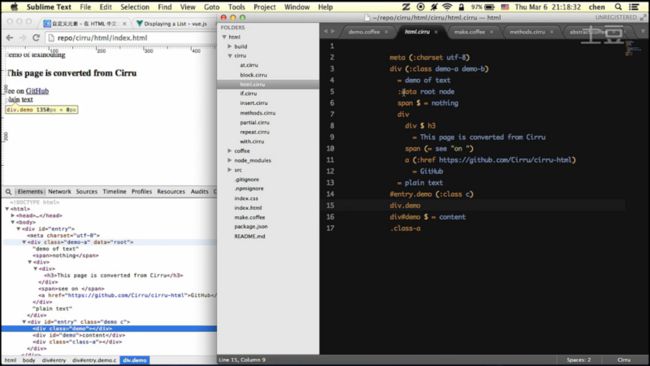Switch to the Network DevTools tab

point(59,191)
